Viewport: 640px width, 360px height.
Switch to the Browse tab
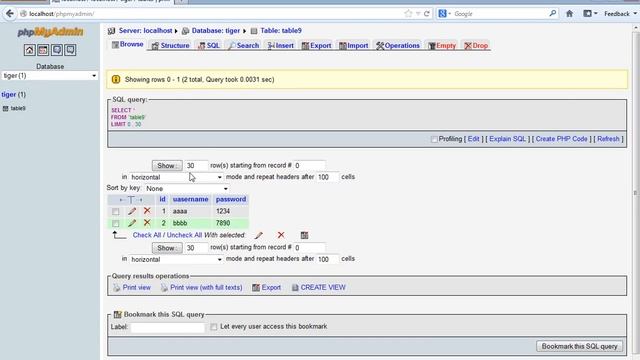pos(127,44)
